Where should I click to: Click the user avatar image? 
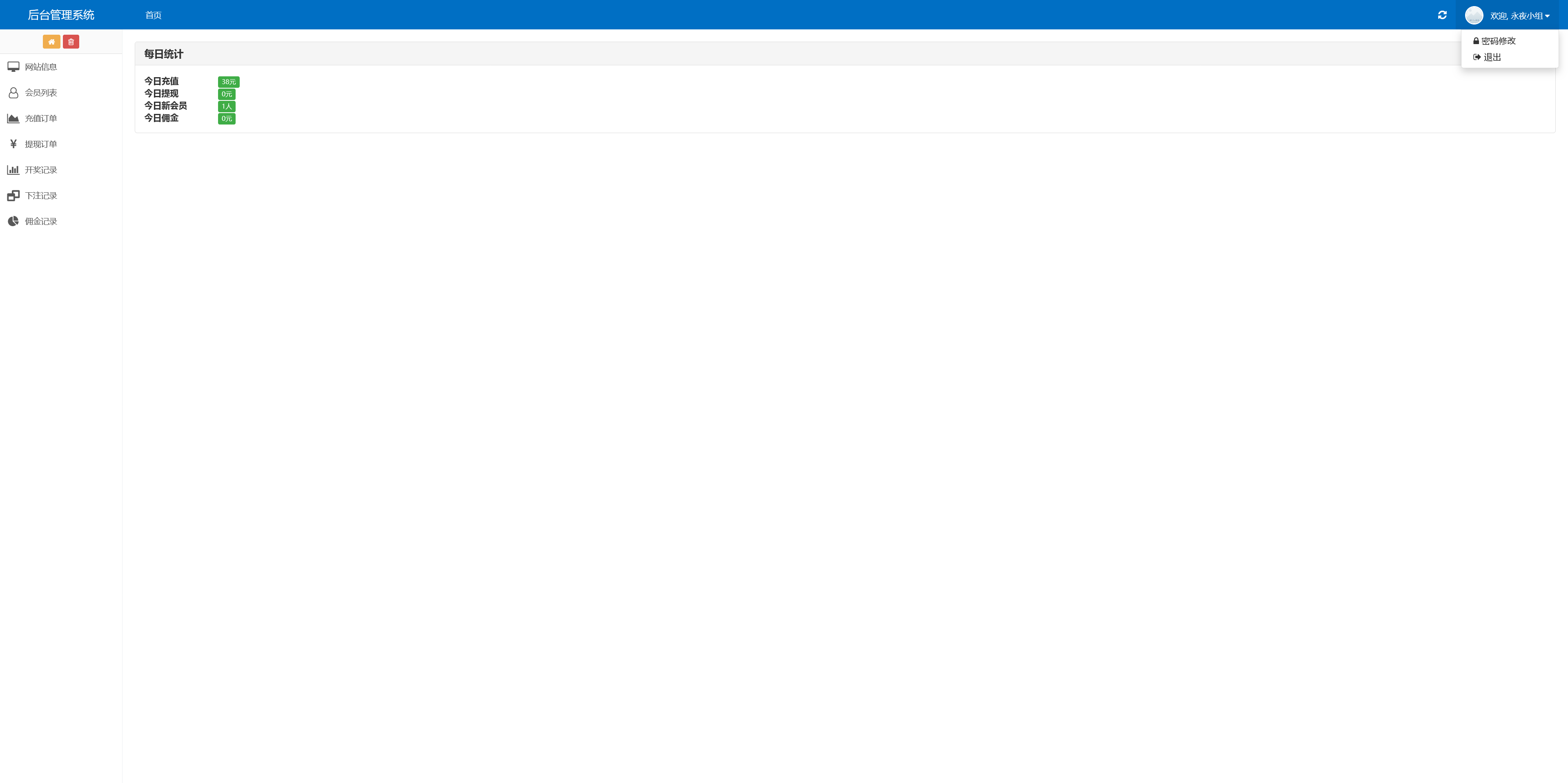[1474, 15]
